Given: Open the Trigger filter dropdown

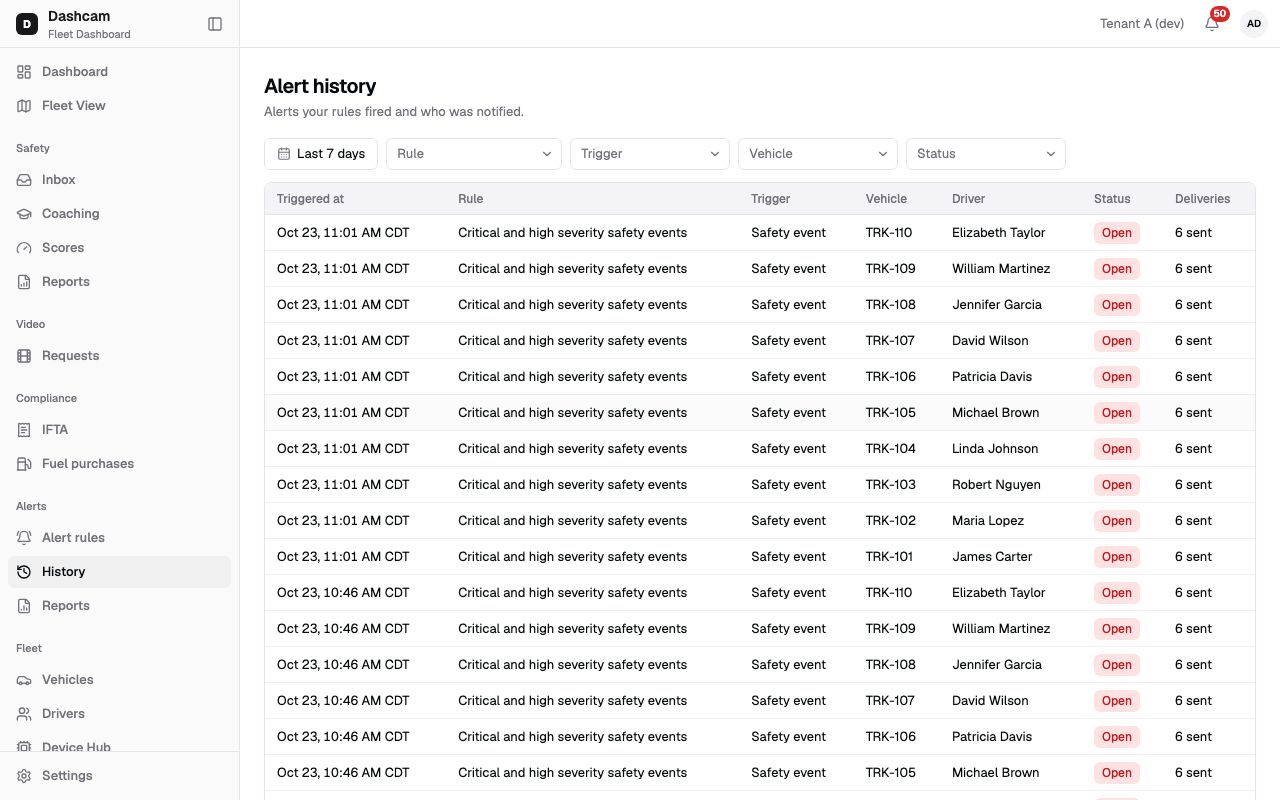Looking at the screenshot, I should click(x=650, y=154).
